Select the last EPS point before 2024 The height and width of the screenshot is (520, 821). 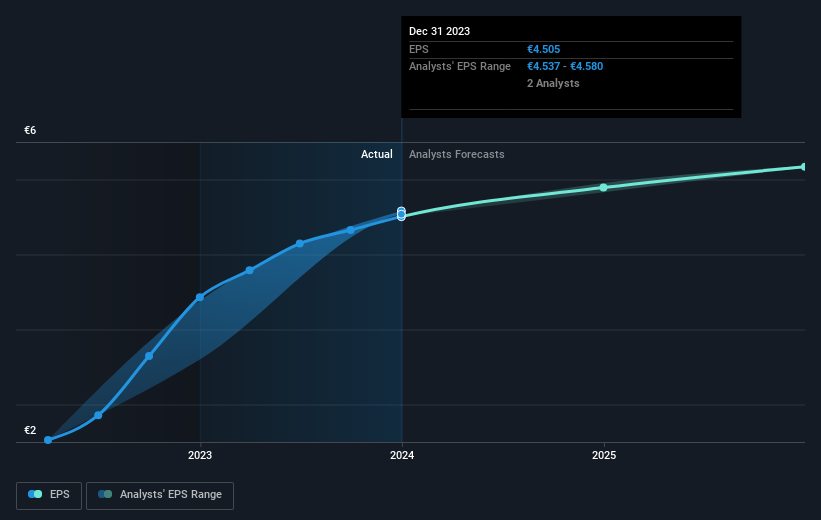coord(350,230)
